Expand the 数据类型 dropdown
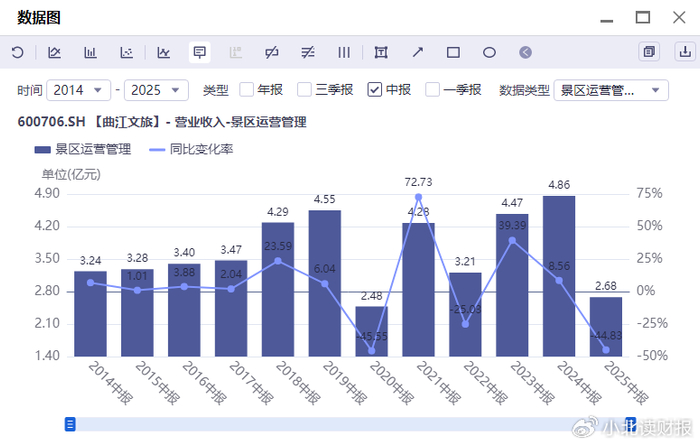Image resolution: width=700 pixels, height=445 pixels. [x=610, y=90]
